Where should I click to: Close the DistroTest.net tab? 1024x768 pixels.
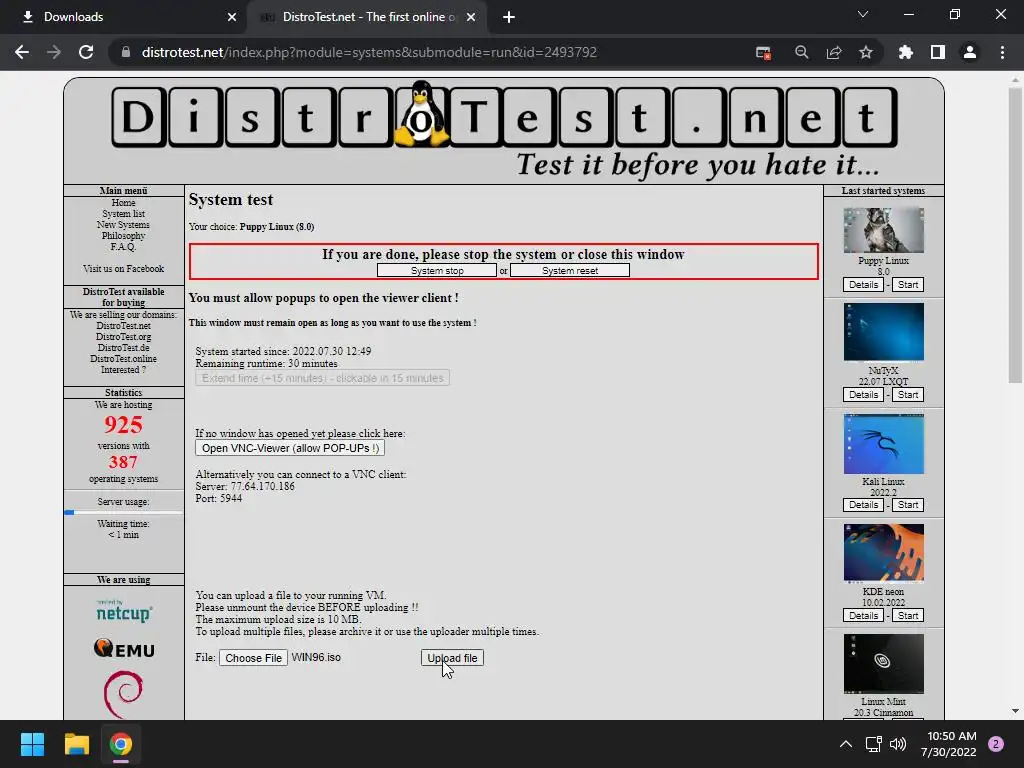pyautogui.click(x=471, y=17)
